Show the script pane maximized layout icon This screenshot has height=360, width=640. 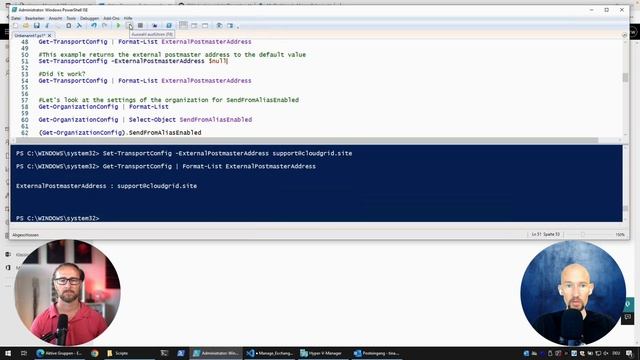point(205,26)
